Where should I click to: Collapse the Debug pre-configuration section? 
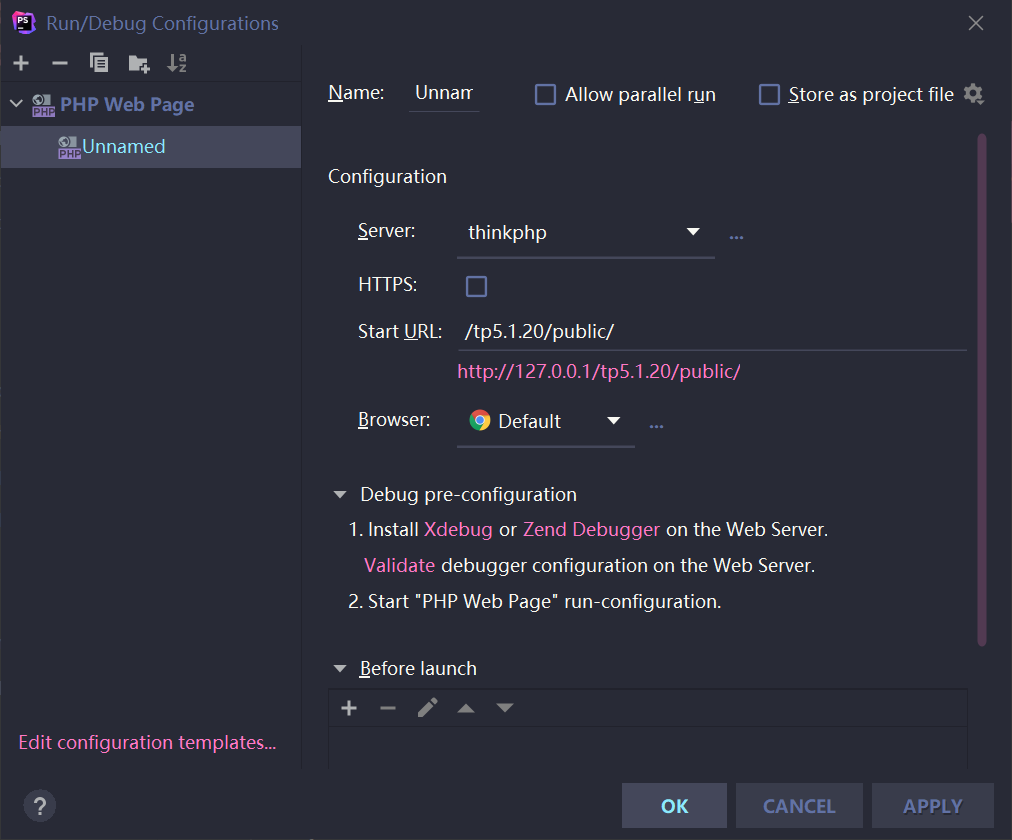click(340, 493)
